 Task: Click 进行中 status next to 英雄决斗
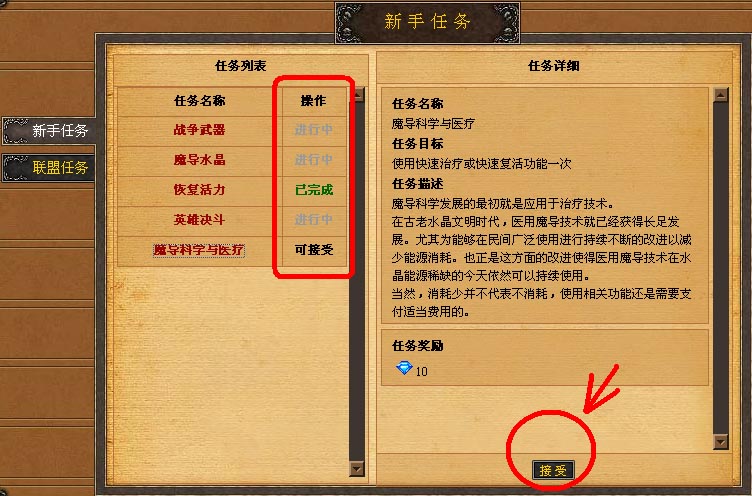pos(314,220)
